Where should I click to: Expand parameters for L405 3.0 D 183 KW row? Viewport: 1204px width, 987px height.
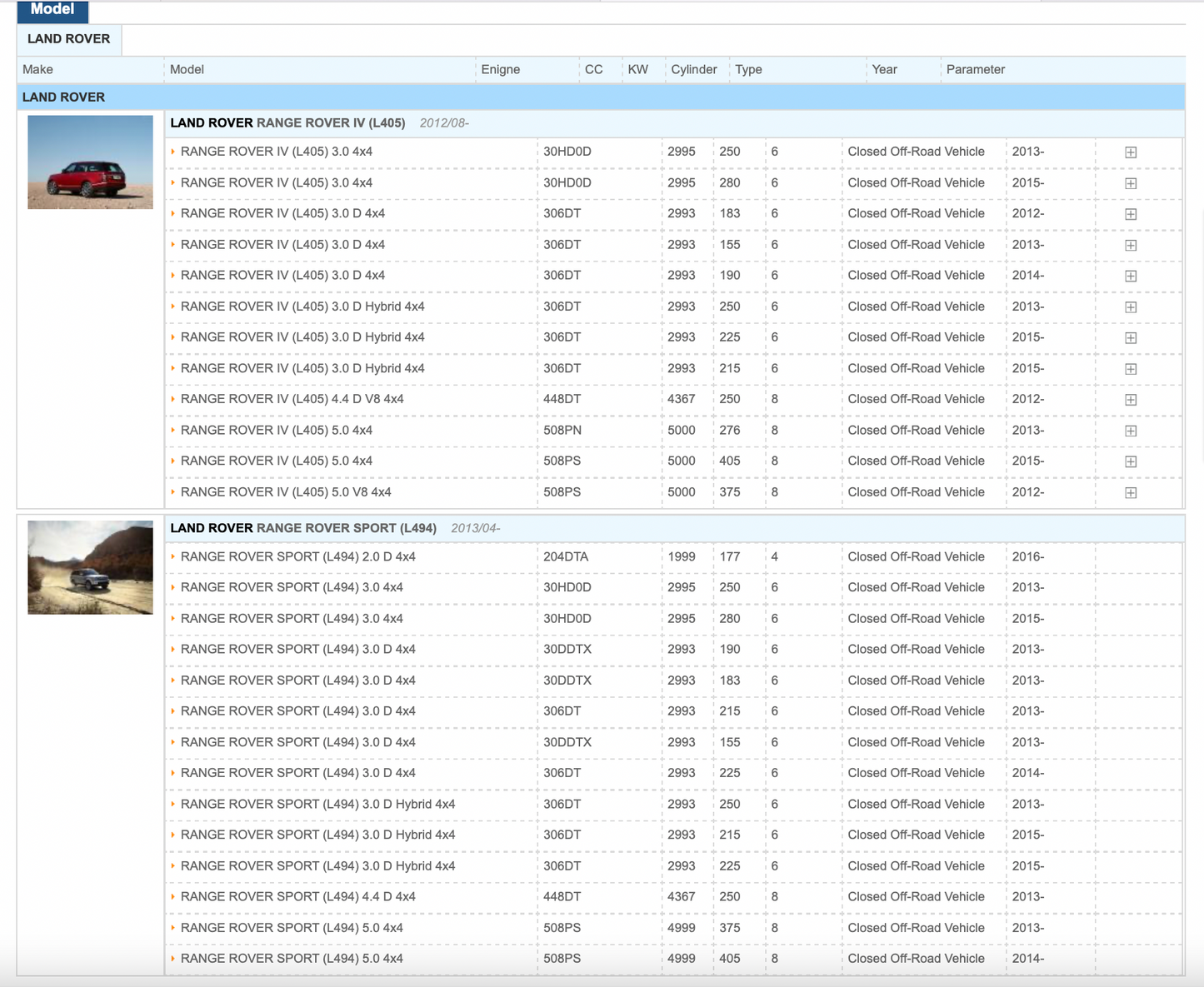(1131, 214)
